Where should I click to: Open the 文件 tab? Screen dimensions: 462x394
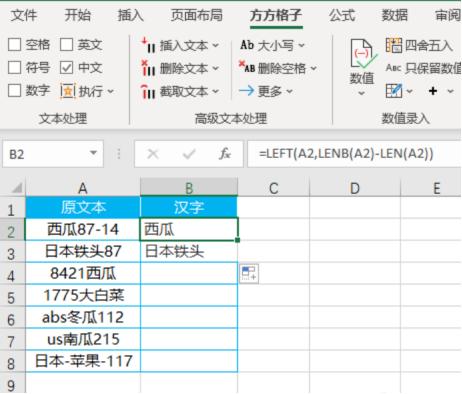click(23, 15)
